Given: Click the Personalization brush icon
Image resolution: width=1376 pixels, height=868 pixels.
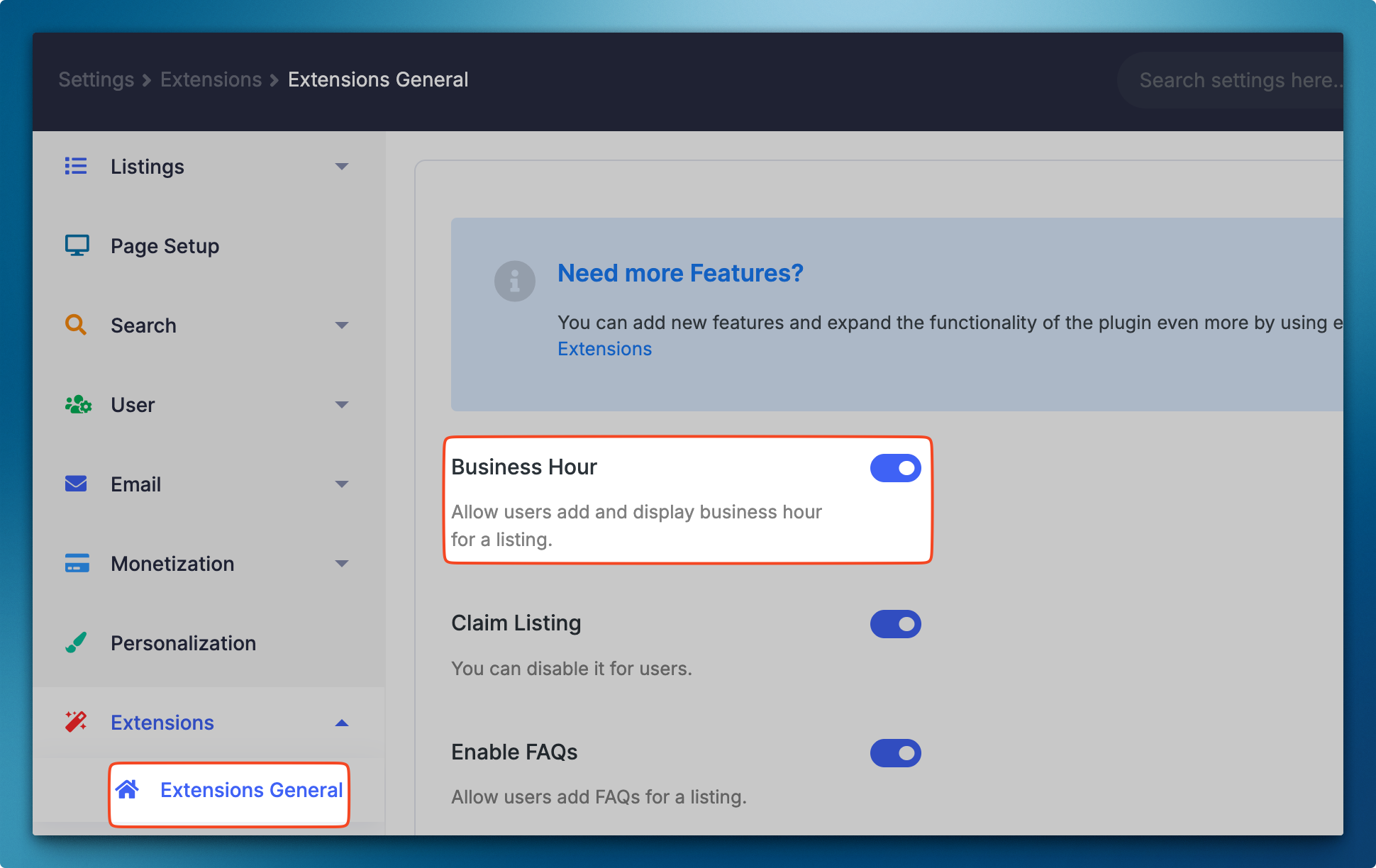Looking at the screenshot, I should tap(76, 642).
